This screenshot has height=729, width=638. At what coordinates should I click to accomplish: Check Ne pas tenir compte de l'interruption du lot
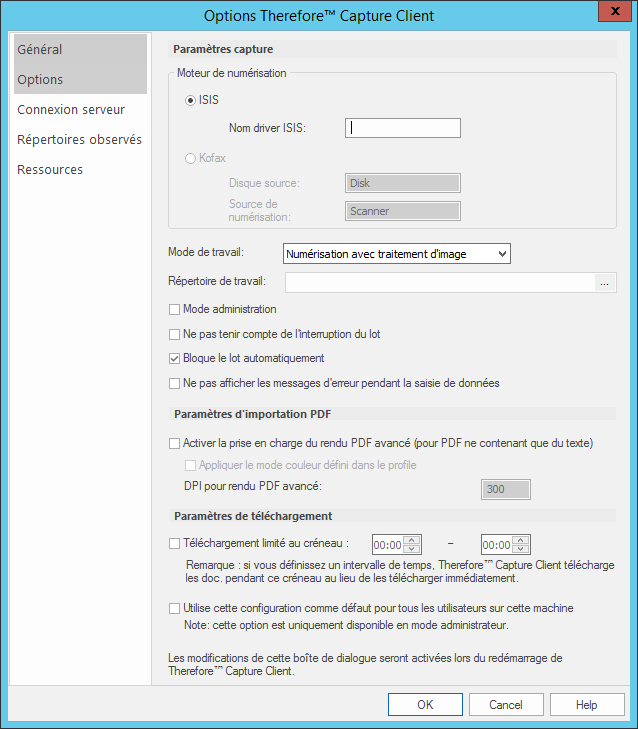[x=174, y=334]
